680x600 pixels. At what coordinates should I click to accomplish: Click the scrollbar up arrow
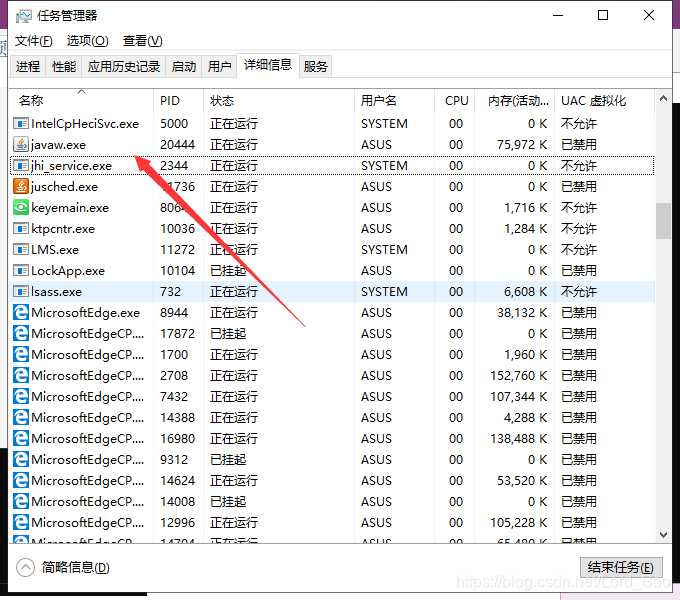pos(663,98)
